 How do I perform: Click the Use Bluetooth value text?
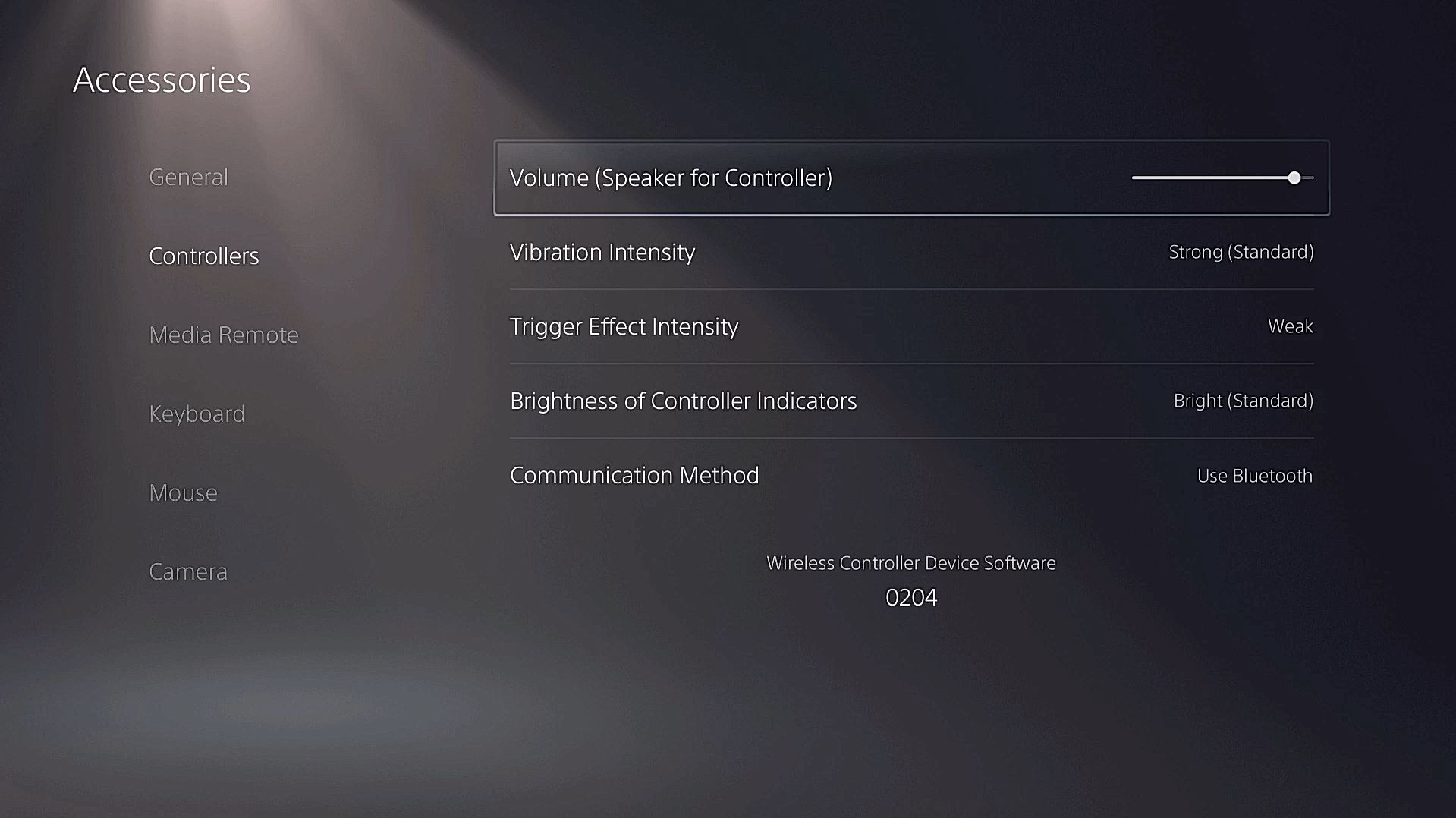[1253, 476]
